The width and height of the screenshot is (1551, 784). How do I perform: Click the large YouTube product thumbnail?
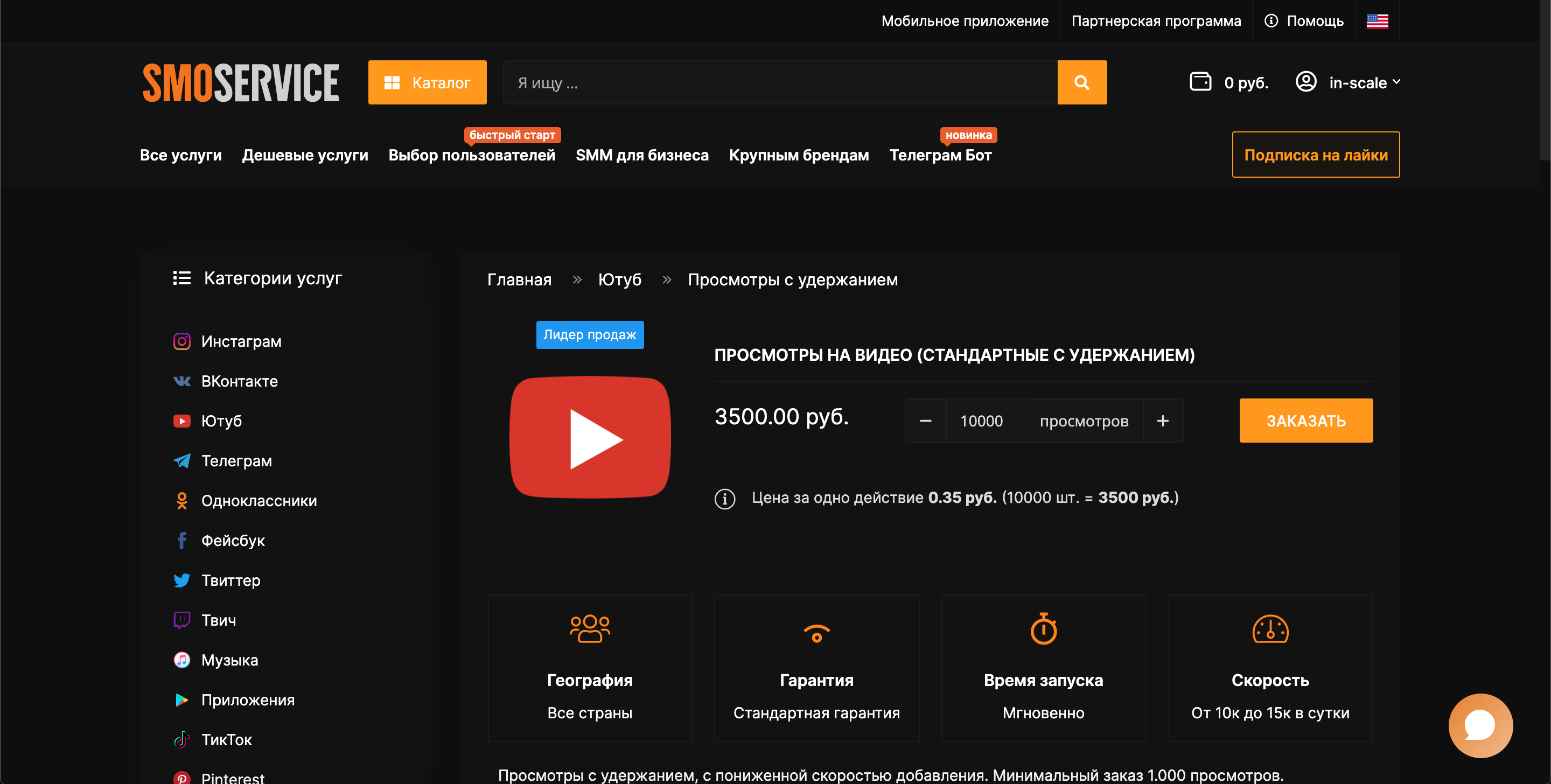(590, 437)
